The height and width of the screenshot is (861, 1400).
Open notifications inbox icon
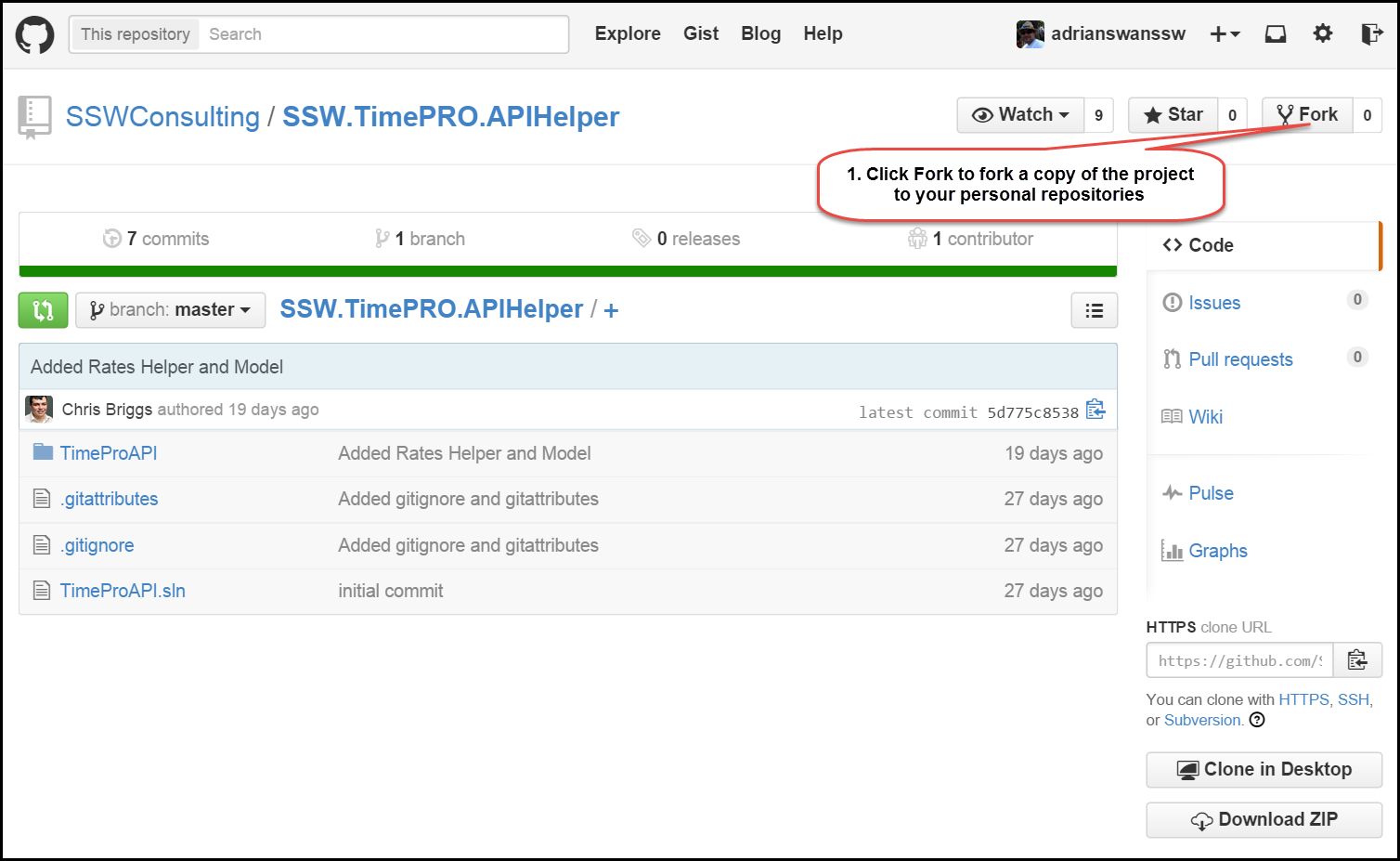click(x=1276, y=34)
